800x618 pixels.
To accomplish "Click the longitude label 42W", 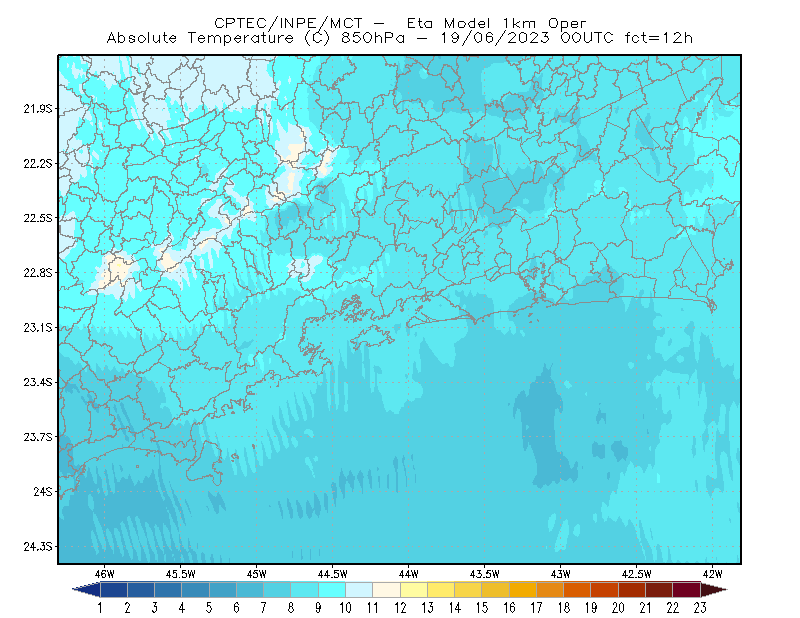I will 713,574.
